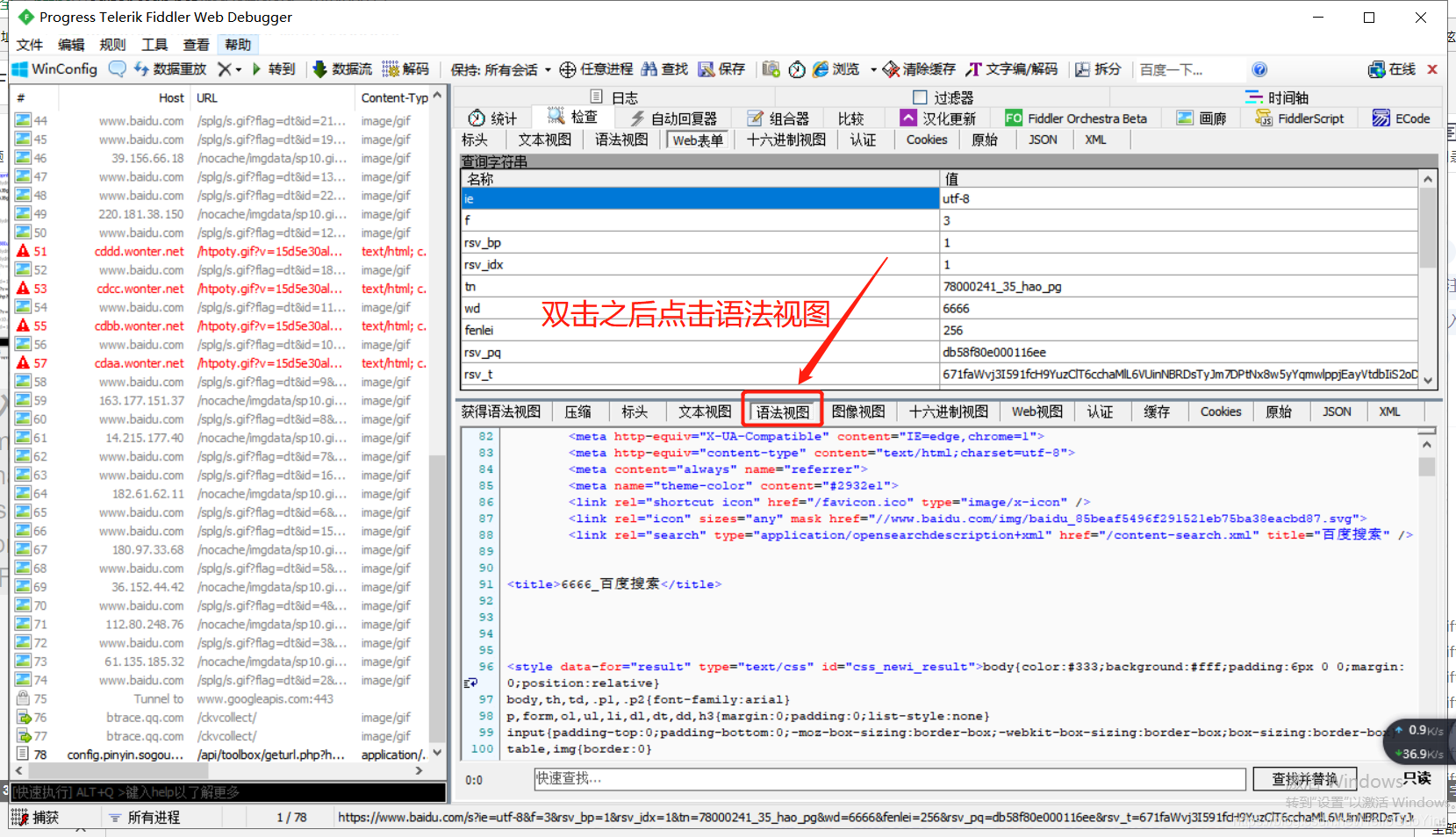Select the response 获得语法视图 tab

[x=501, y=412]
